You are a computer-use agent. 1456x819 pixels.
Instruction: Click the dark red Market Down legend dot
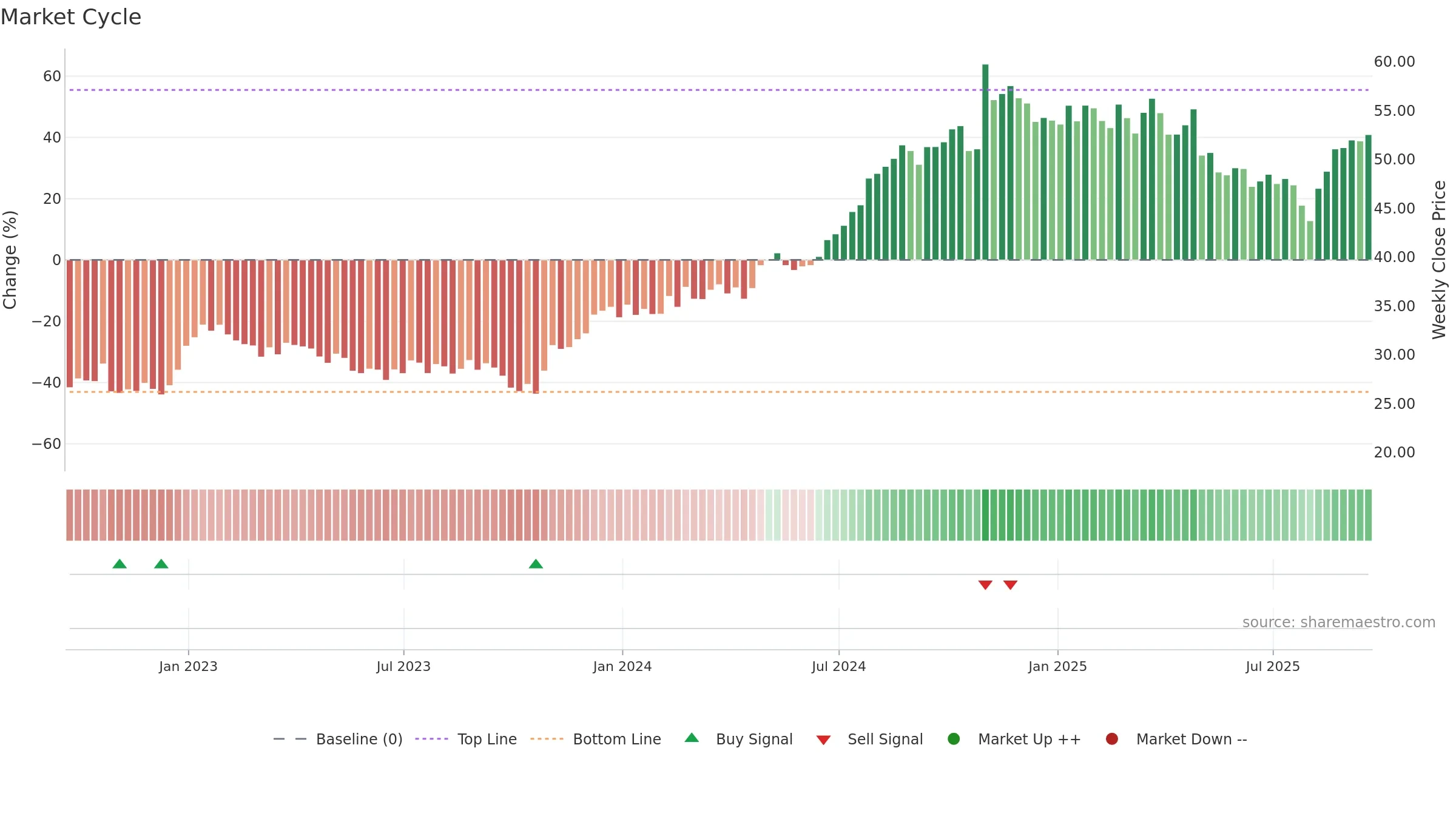click(1112, 739)
